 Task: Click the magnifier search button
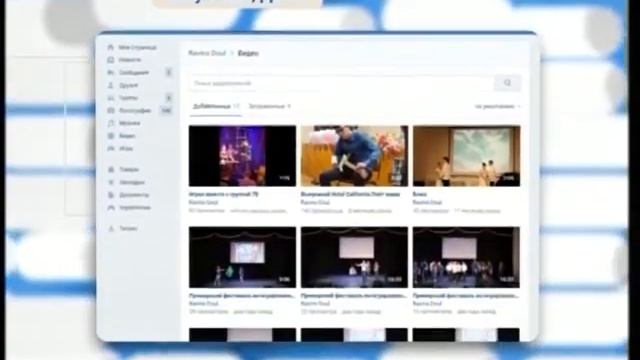[x=507, y=83]
